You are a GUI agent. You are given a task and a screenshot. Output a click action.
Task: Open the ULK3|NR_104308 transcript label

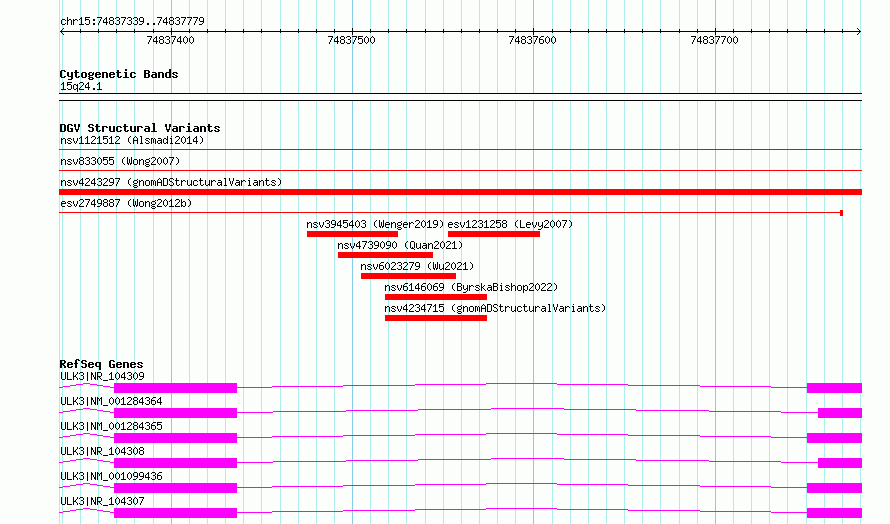102,451
